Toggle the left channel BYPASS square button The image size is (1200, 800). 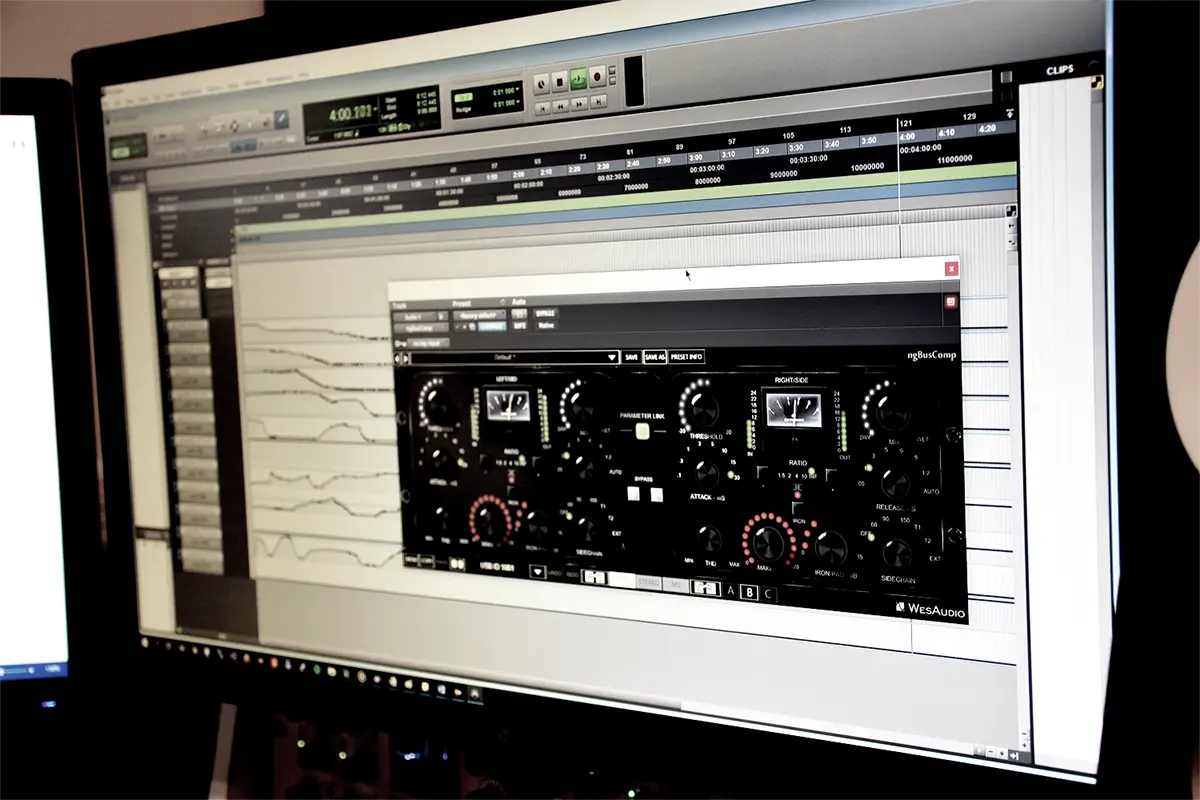click(x=633, y=493)
